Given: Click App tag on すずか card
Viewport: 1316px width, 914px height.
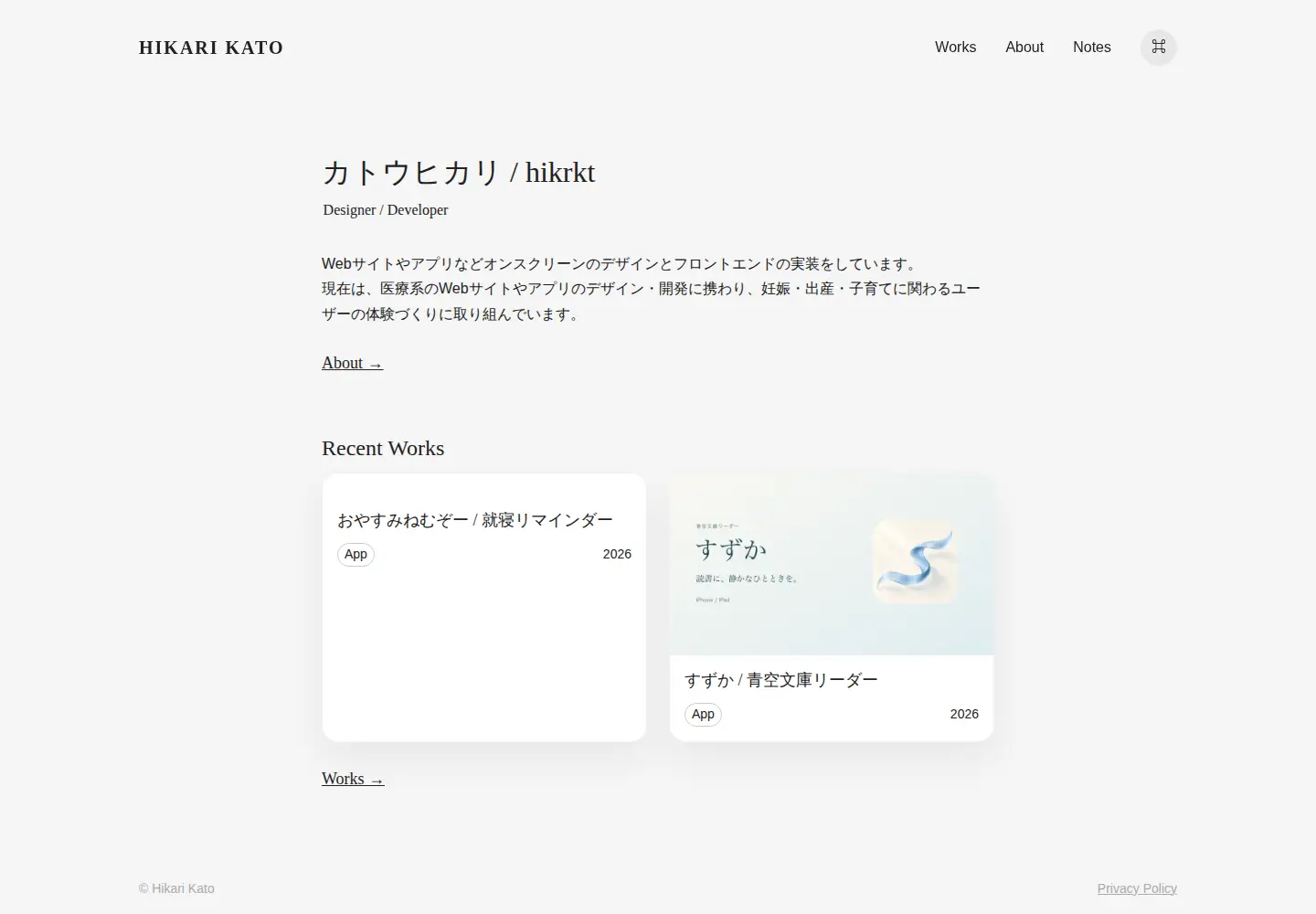Looking at the screenshot, I should click(x=703, y=714).
